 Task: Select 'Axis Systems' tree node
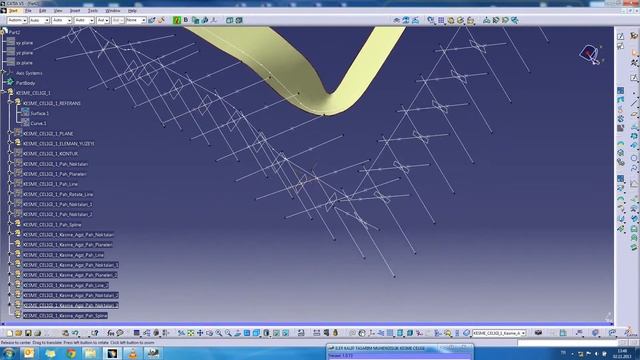pos(29,73)
